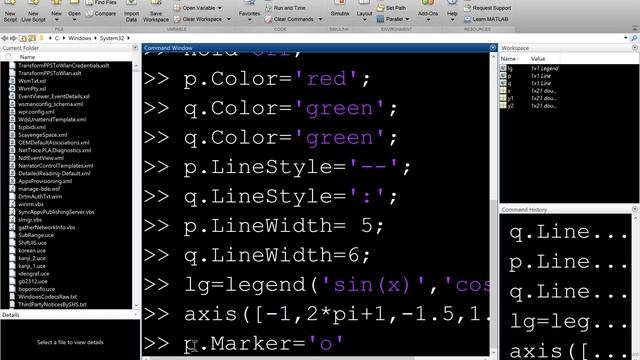Open the Command History panel actions menu

[635, 209]
